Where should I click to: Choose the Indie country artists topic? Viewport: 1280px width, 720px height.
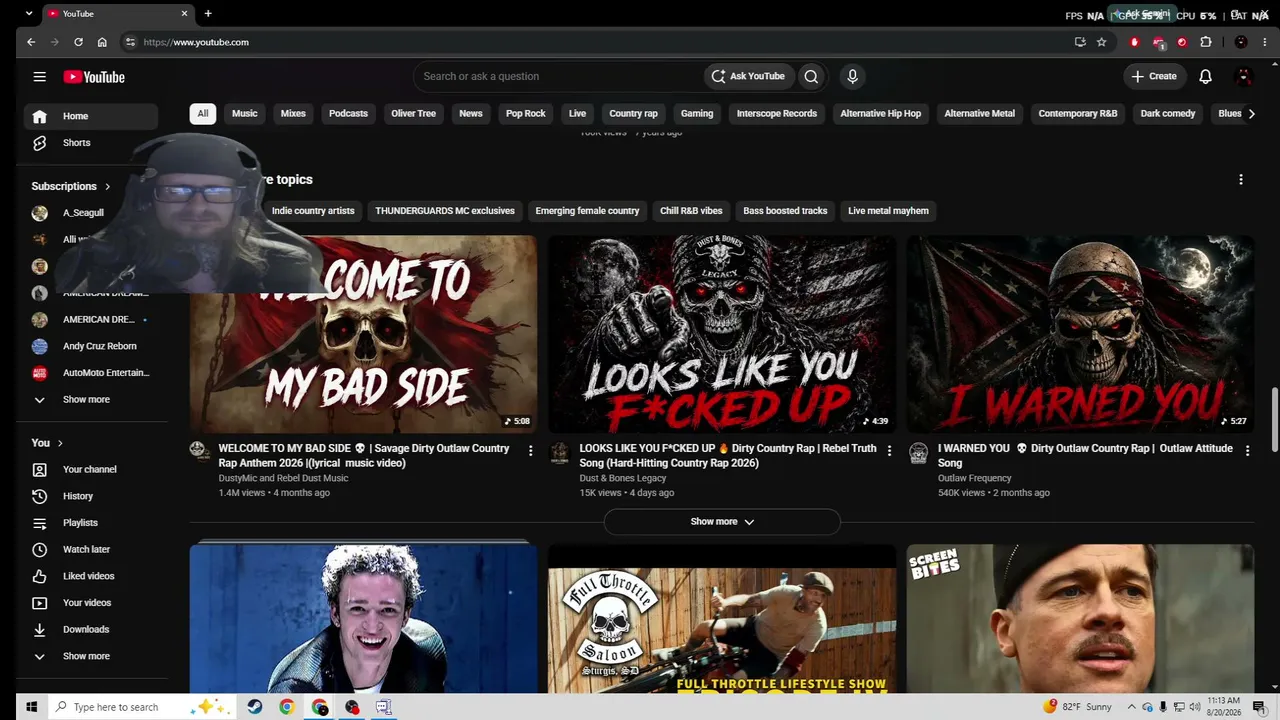point(313,211)
